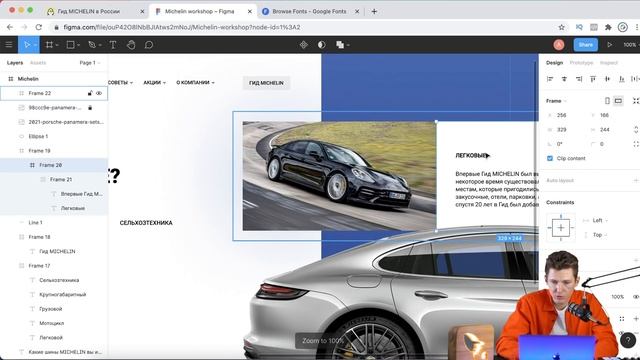Click the Align top icon

click(x=593, y=79)
